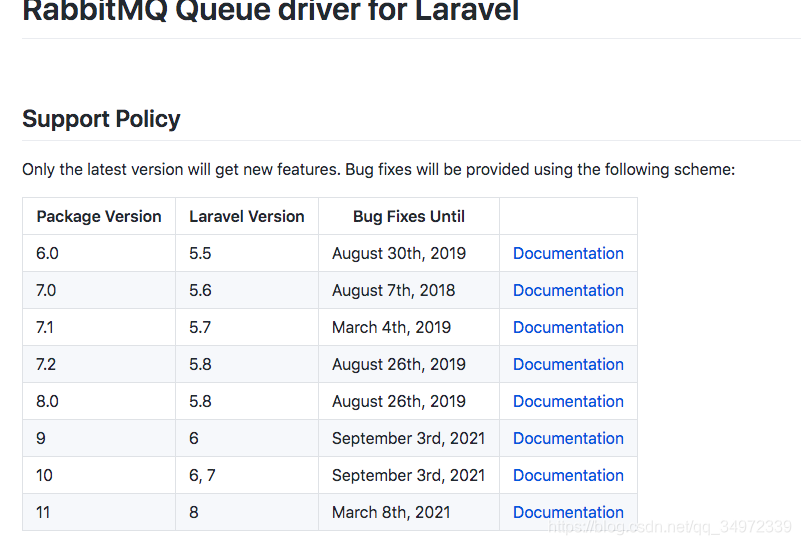
Task: Open Documentation link for package version 6.0
Action: point(568,253)
